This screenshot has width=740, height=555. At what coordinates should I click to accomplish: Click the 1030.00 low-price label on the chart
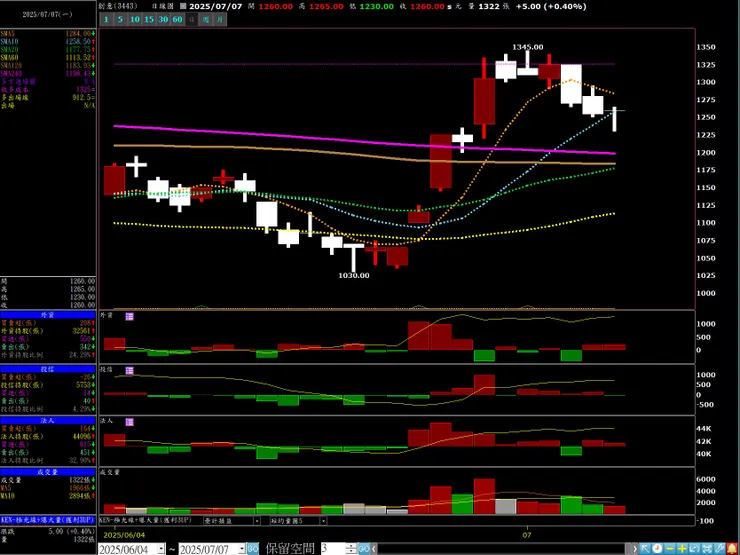coord(354,275)
